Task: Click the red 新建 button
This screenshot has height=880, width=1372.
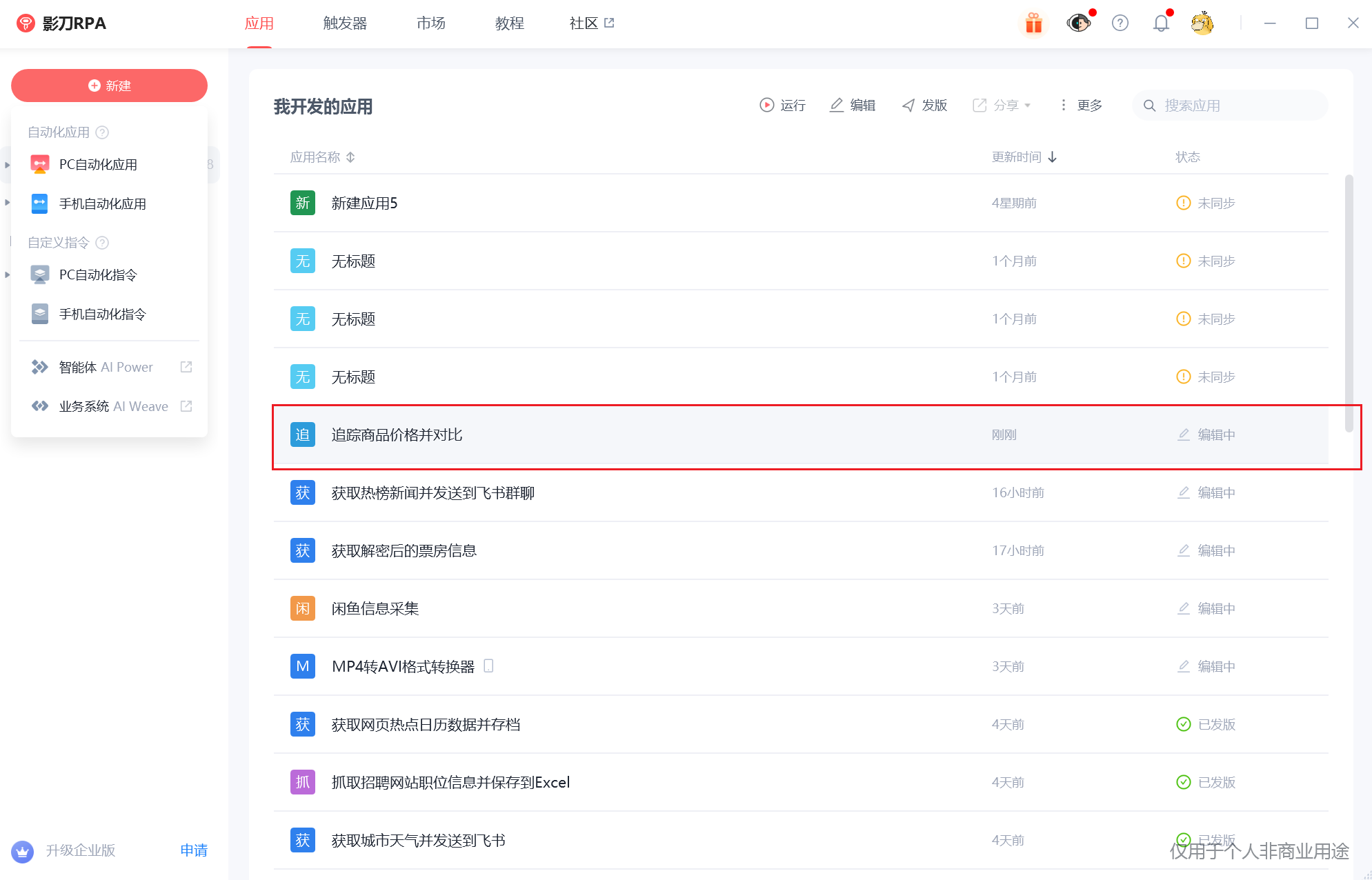Action: pyautogui.click(x=109, y=86)
